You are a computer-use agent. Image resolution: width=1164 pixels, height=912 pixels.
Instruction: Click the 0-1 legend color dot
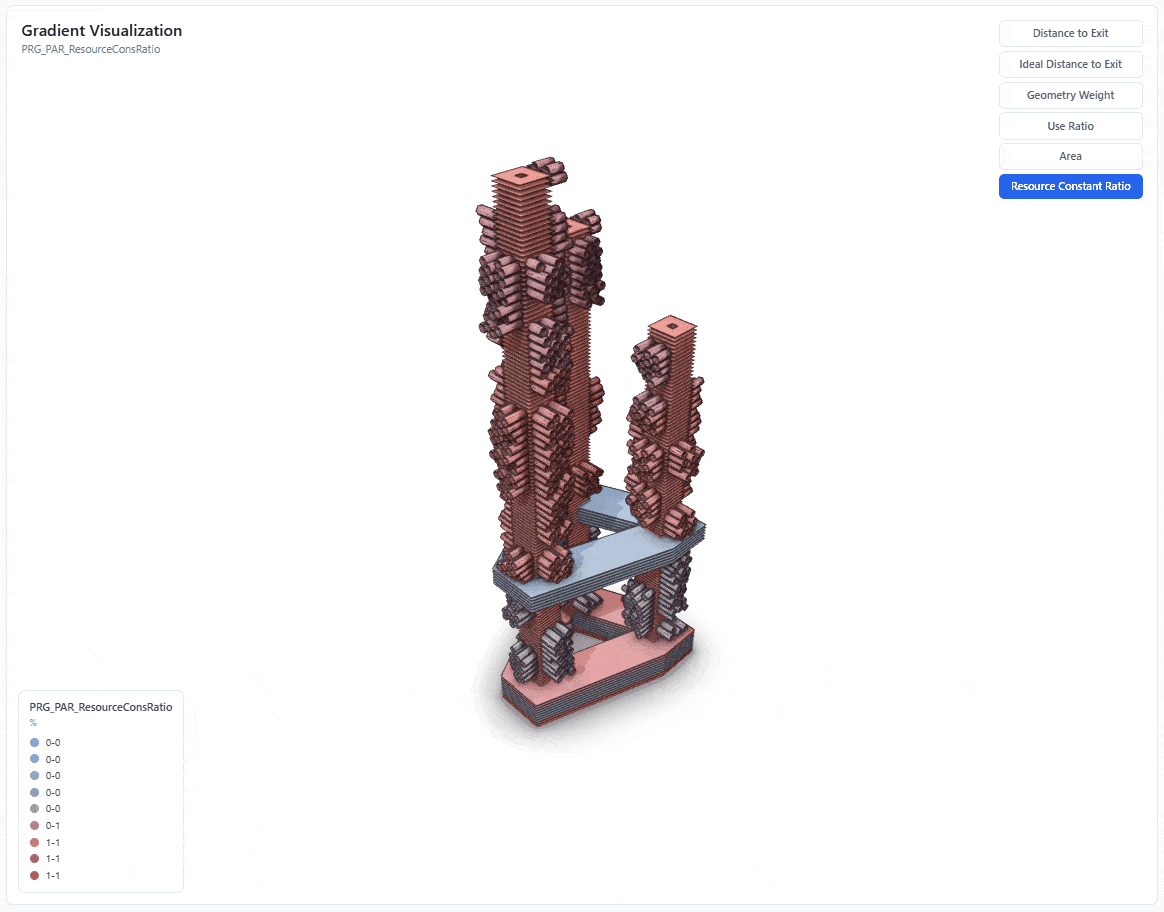pos(35,826)
